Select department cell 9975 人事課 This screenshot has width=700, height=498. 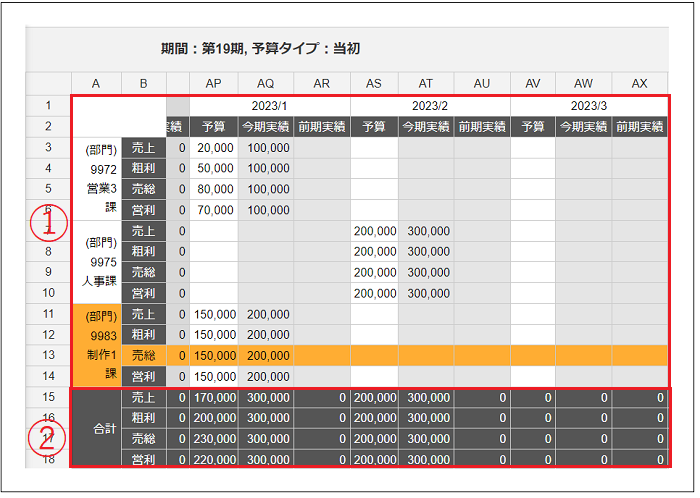click(97, 262)
